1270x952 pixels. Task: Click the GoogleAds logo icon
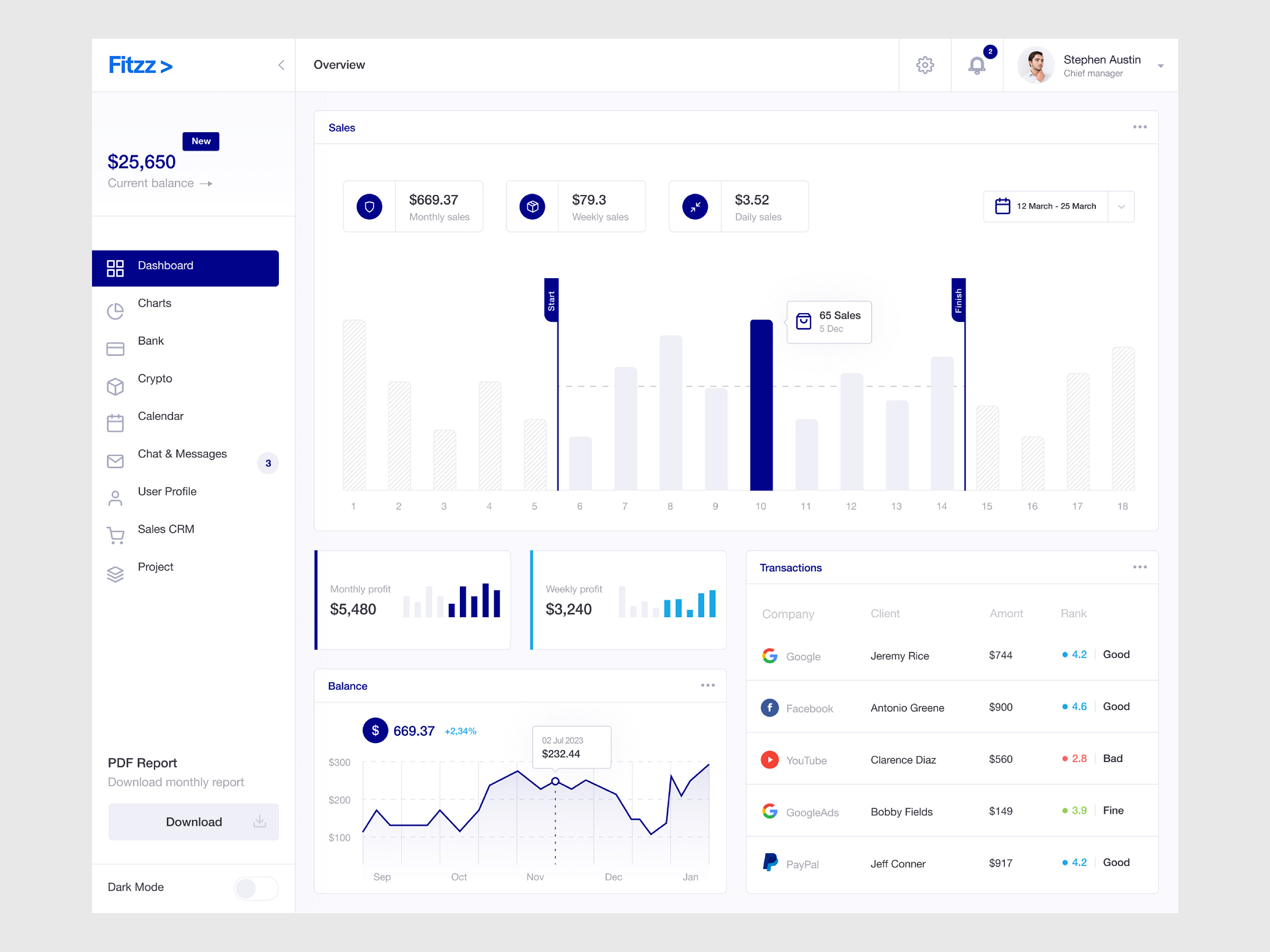tap(770, 811)
